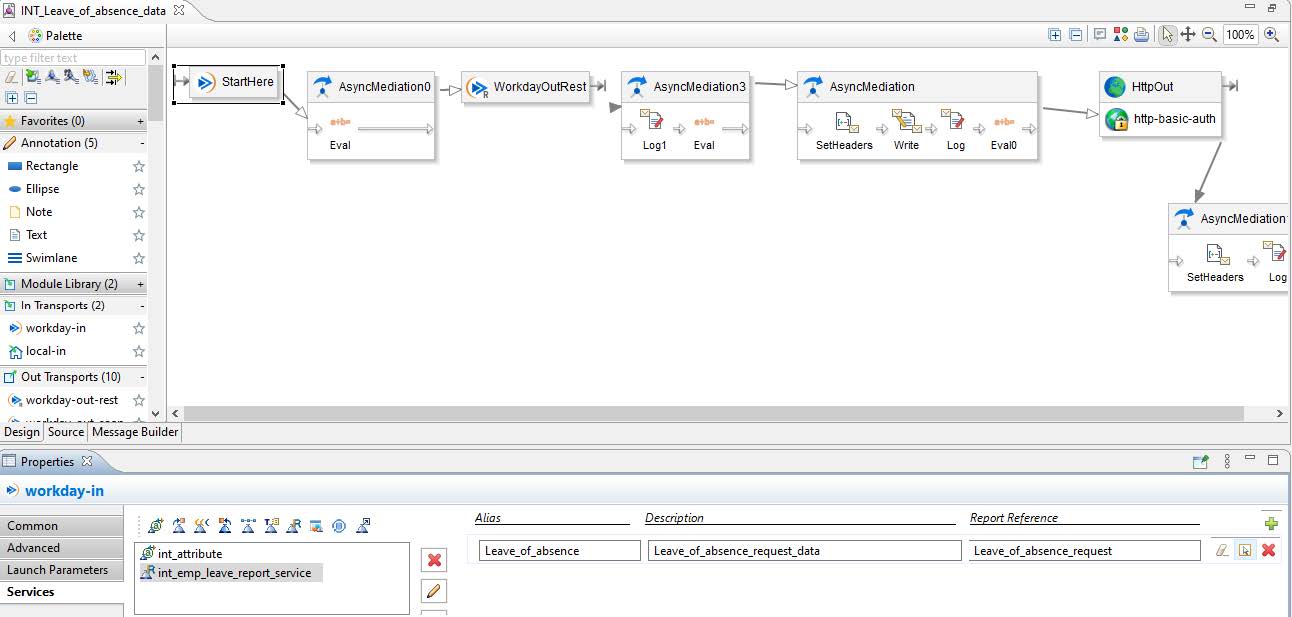Screen dimensions: 1292x617
Task: Select the pan move tool
Action: click(x=1188, y=34)
